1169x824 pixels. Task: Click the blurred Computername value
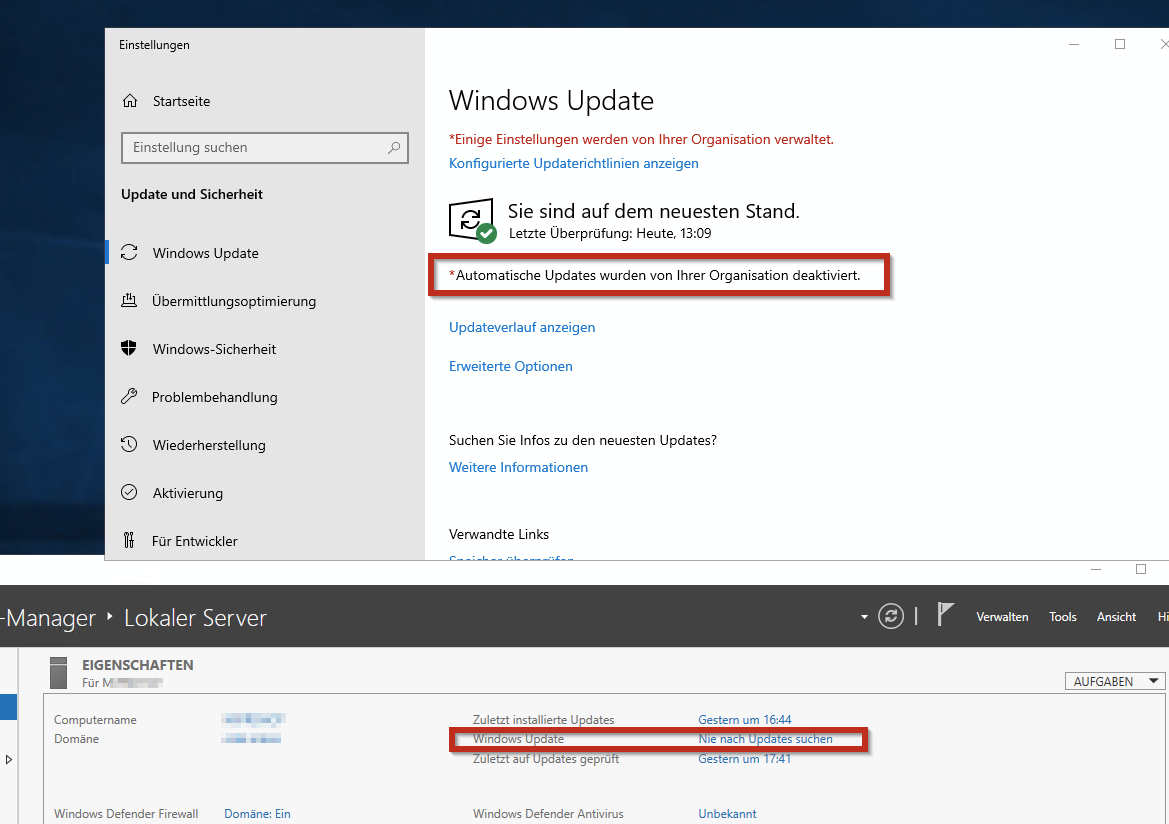click(253, 720)
